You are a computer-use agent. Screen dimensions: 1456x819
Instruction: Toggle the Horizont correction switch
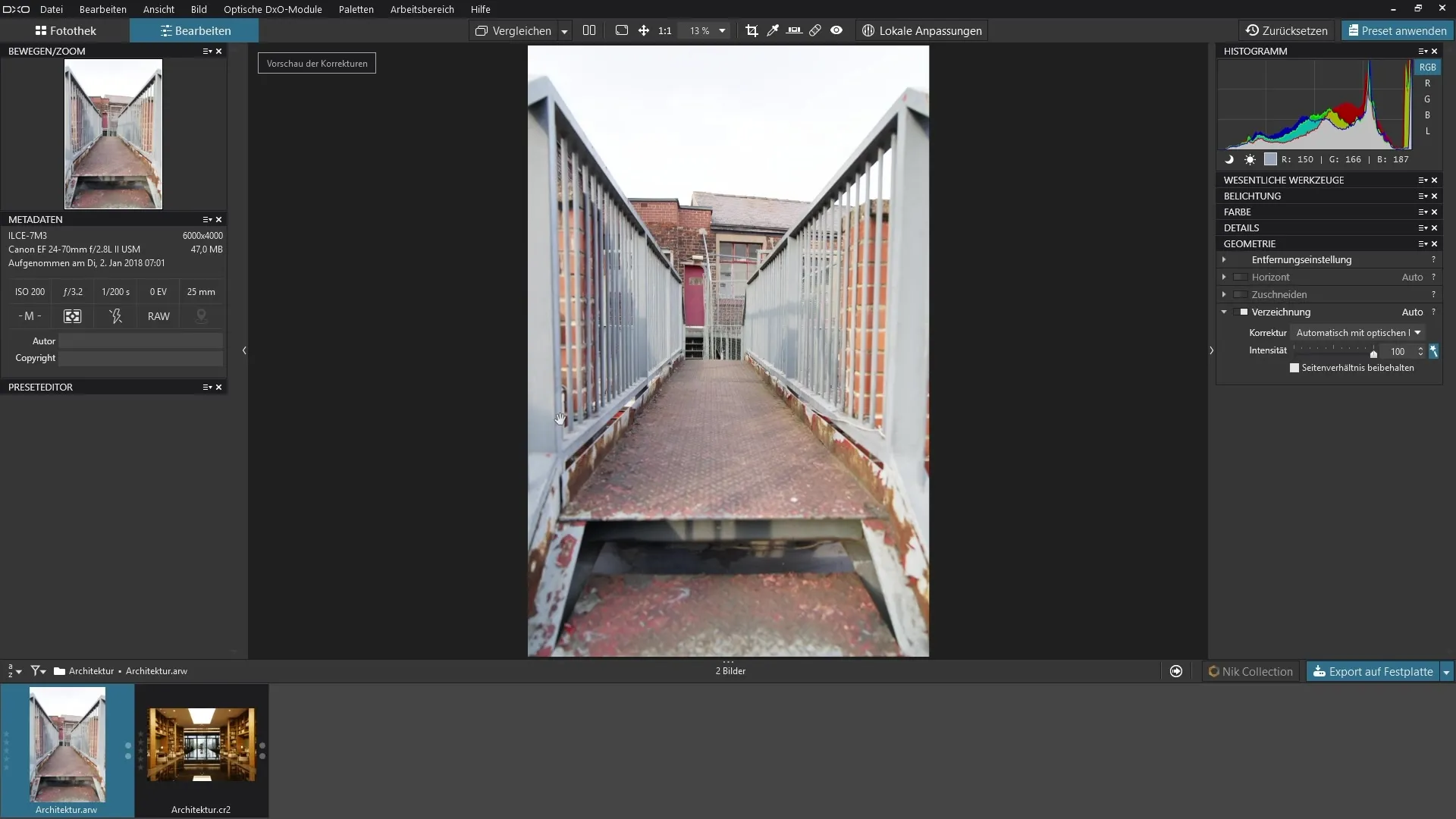(1241, 278)
